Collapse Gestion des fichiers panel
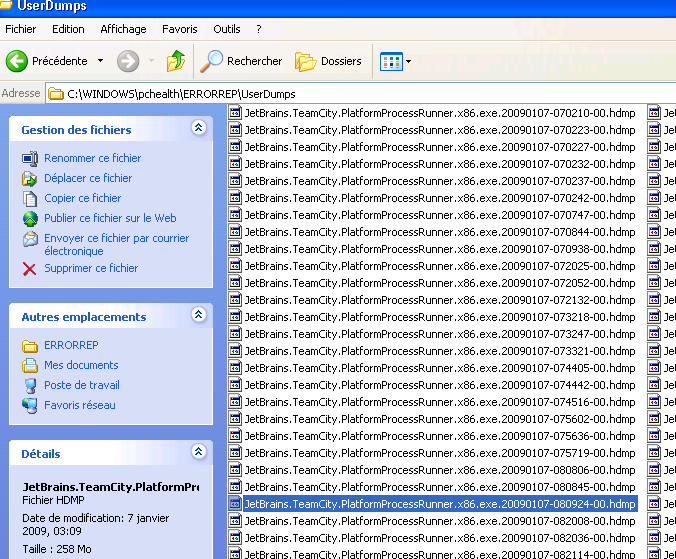676x559 pixels. [x=198, y=128]
